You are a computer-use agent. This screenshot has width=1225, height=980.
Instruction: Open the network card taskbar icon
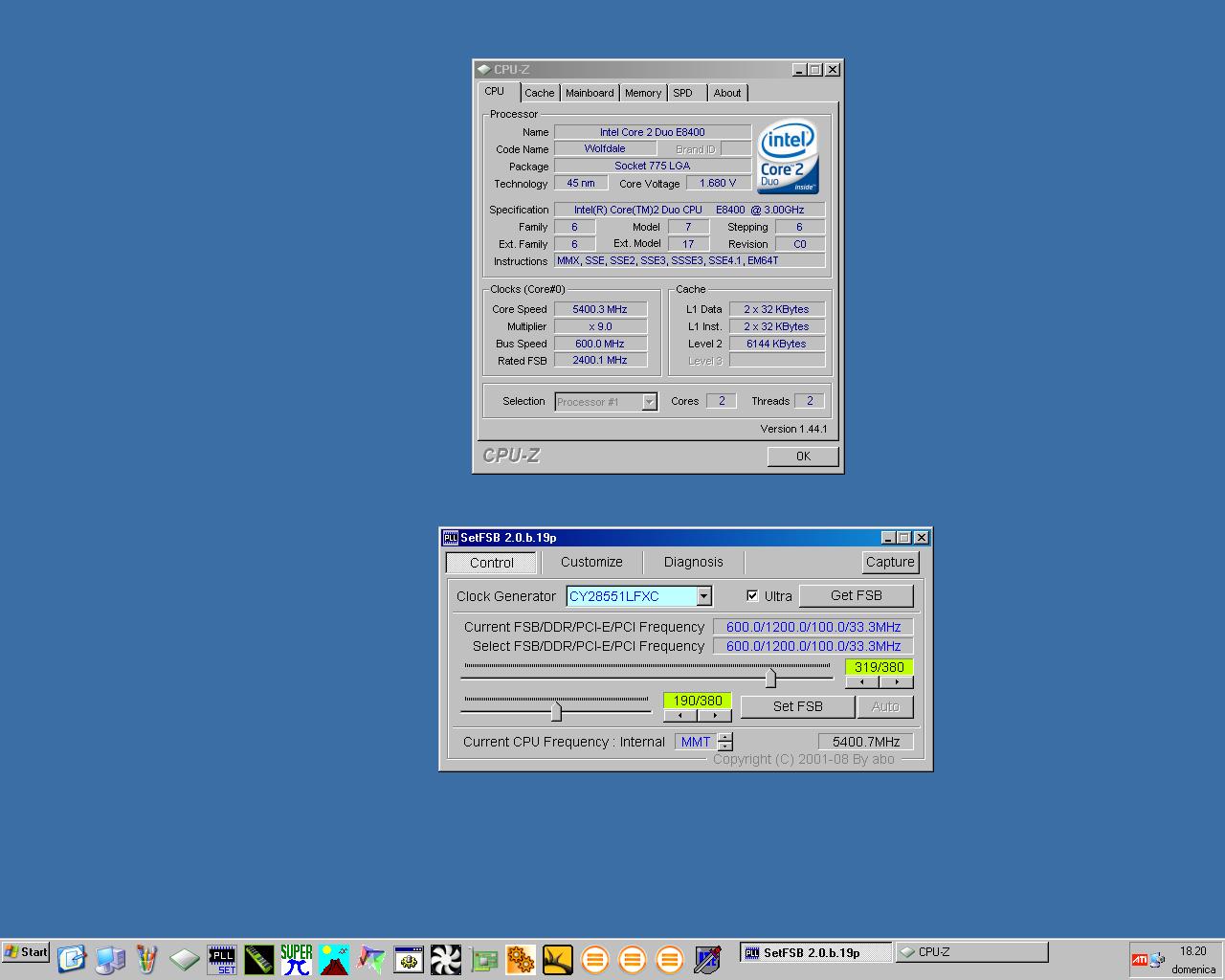tap(483, 959)
